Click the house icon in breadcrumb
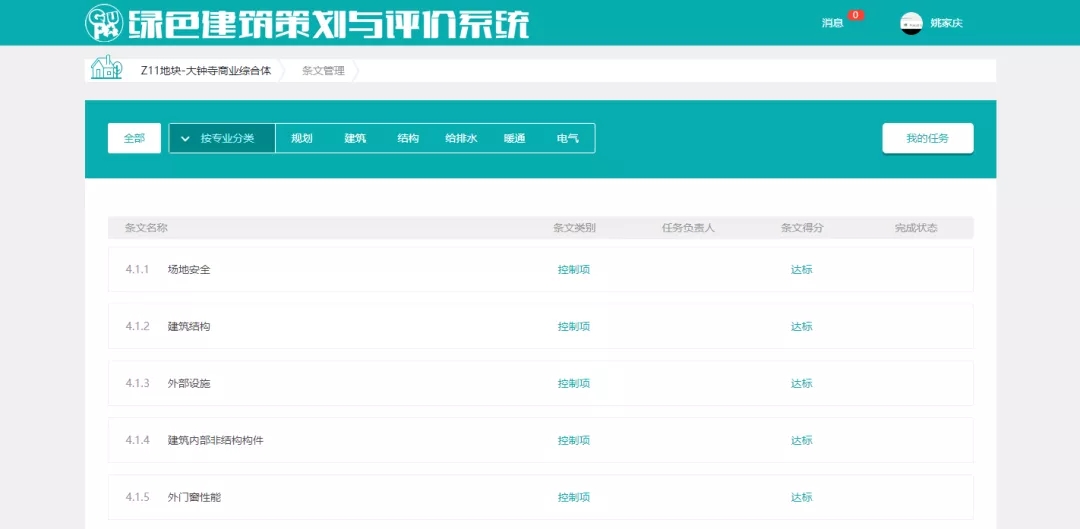The image size is (1080, 529). click(104, 69)
